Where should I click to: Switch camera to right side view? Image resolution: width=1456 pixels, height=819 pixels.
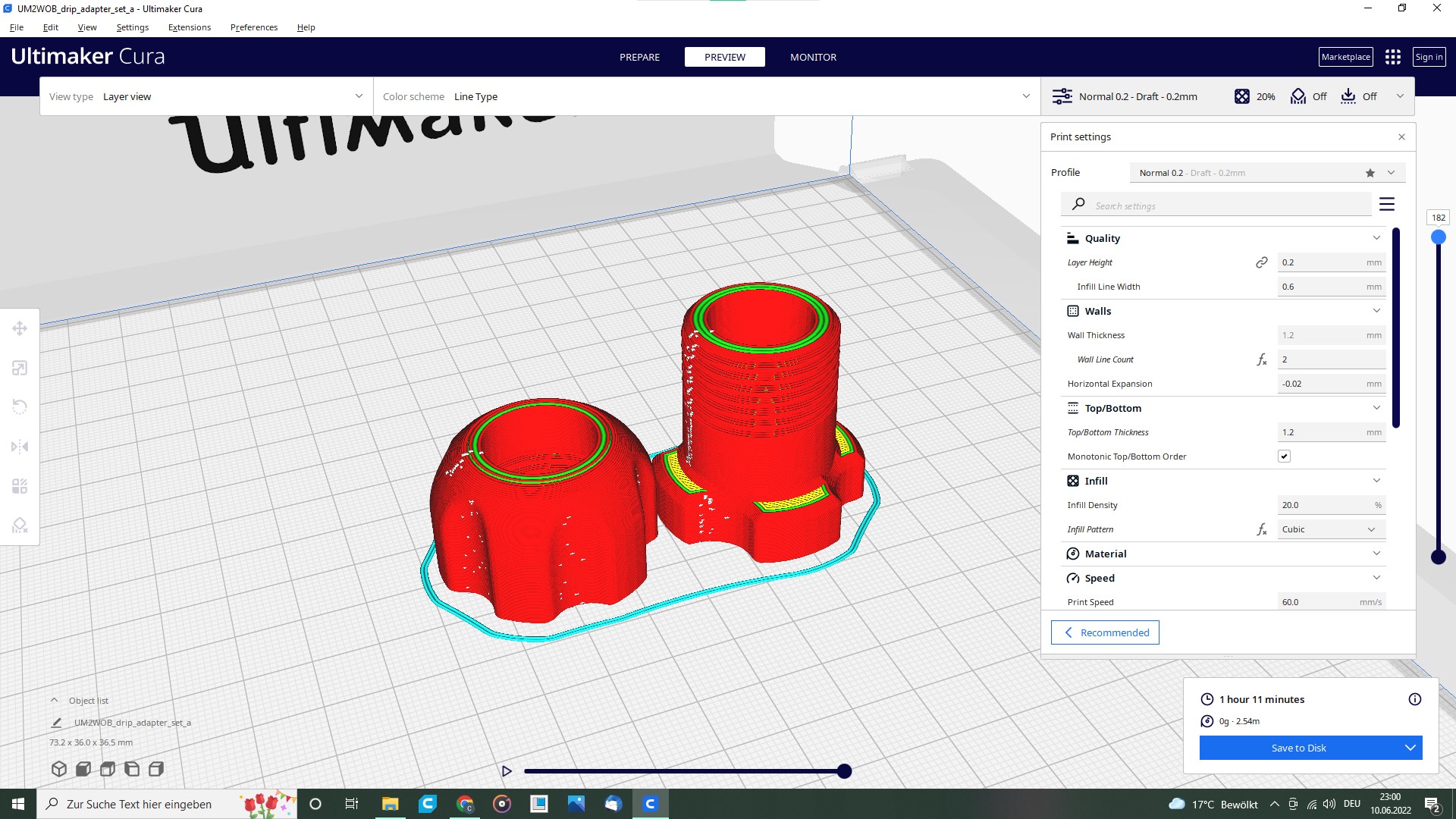156,769
